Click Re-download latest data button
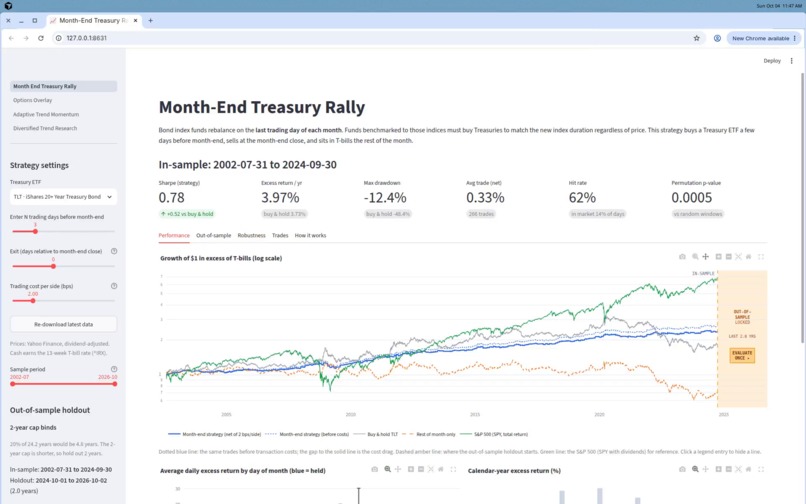This screenshot has width=806, height=504. [x=63, y=325]
